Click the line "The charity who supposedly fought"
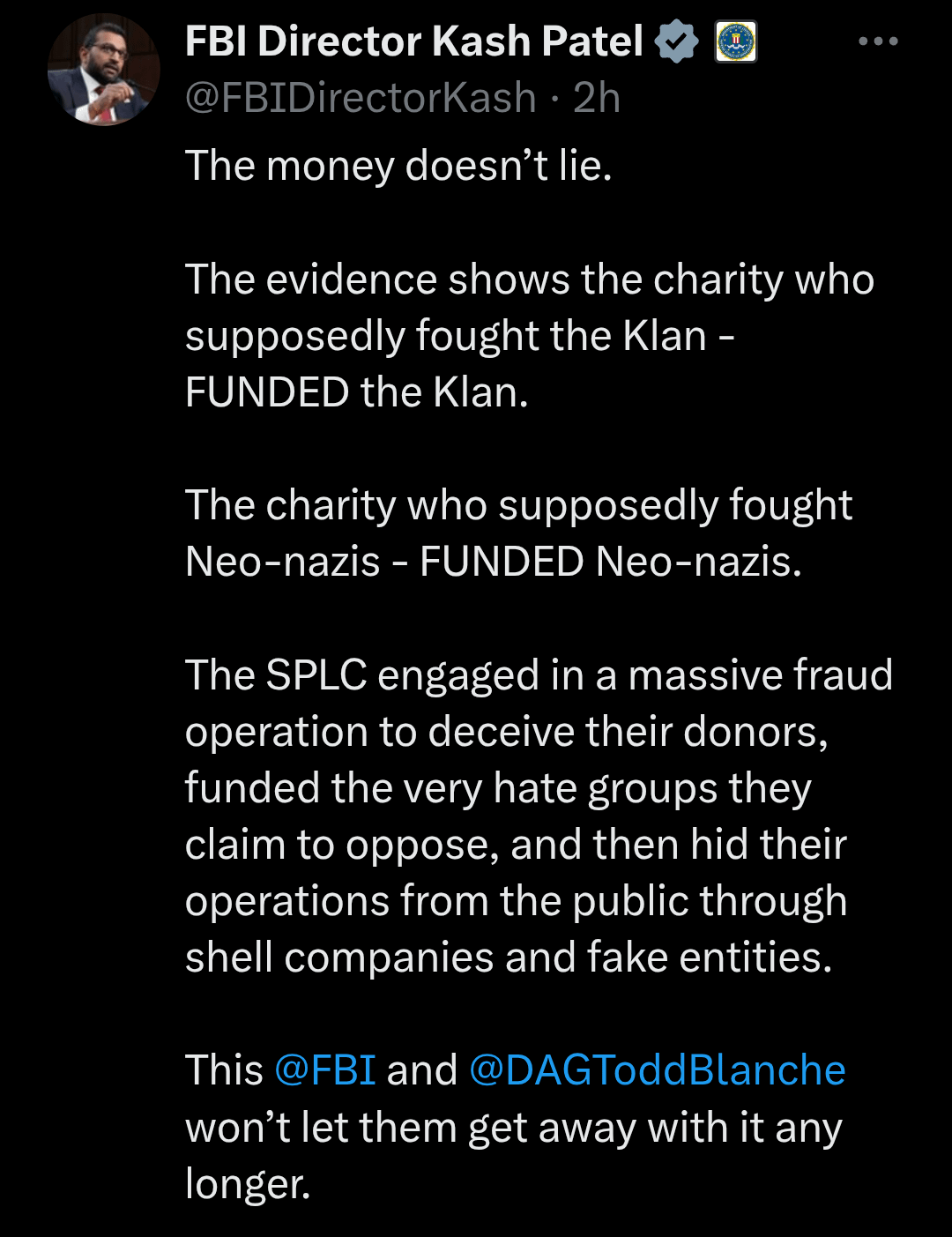 pos(518,506)
